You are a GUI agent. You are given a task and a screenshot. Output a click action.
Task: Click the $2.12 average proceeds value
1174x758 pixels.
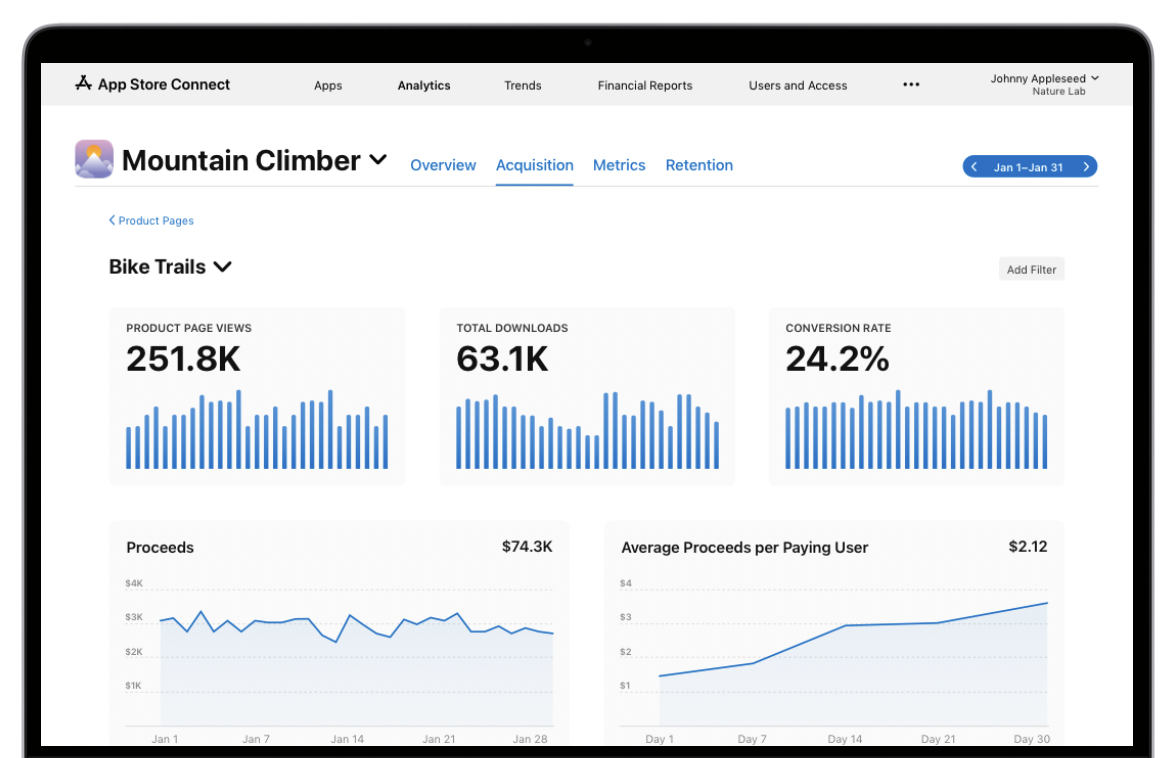[x=1028, y=547]
